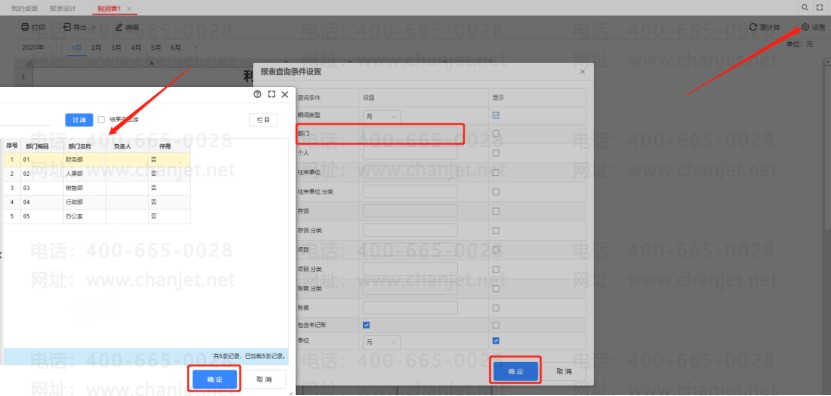The height and width of the screenshot is (396, 831).
Task: Close the 利润表1 tab
Action: click(x=129, y=8)
